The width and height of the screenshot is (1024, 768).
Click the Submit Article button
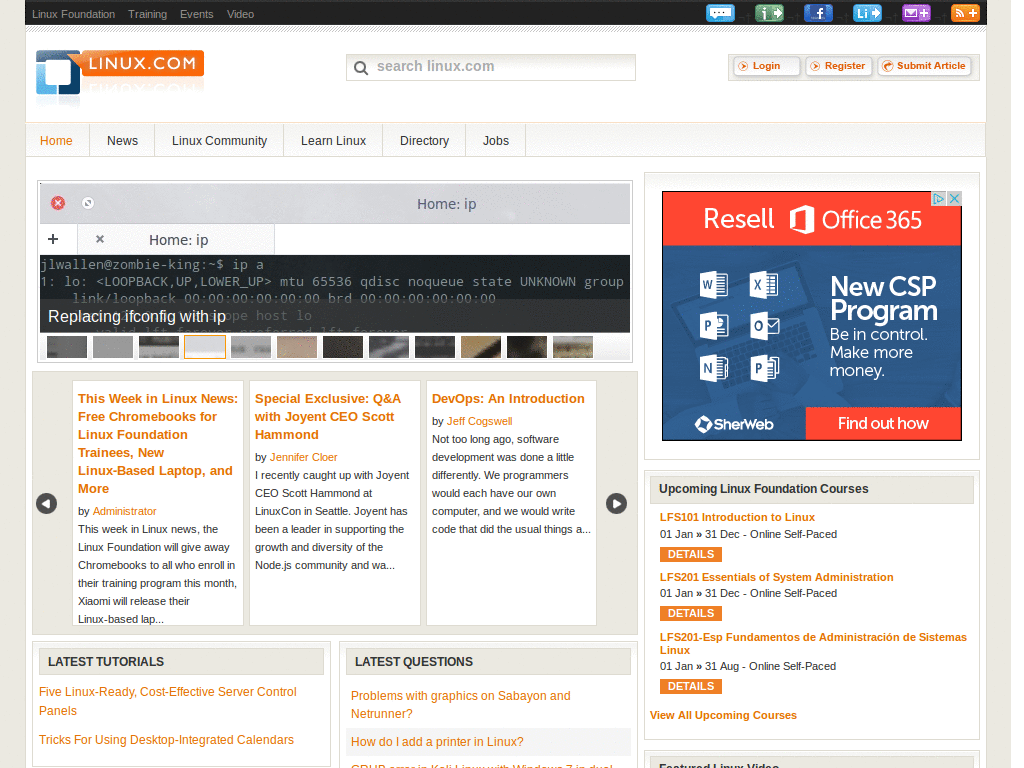(924, 66)
